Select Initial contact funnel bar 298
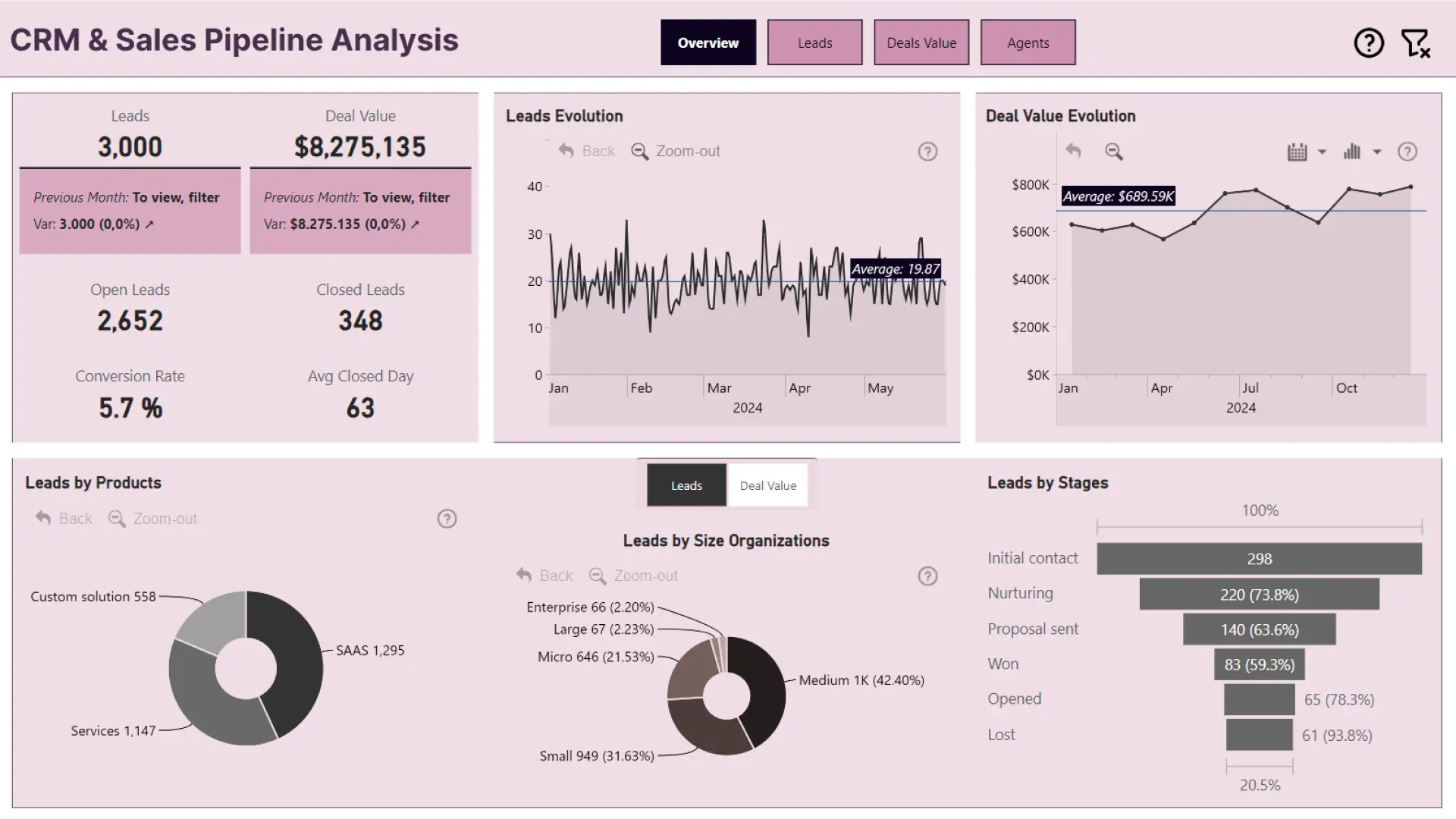The image size is (1456, 819). [x=1260, y=559]
